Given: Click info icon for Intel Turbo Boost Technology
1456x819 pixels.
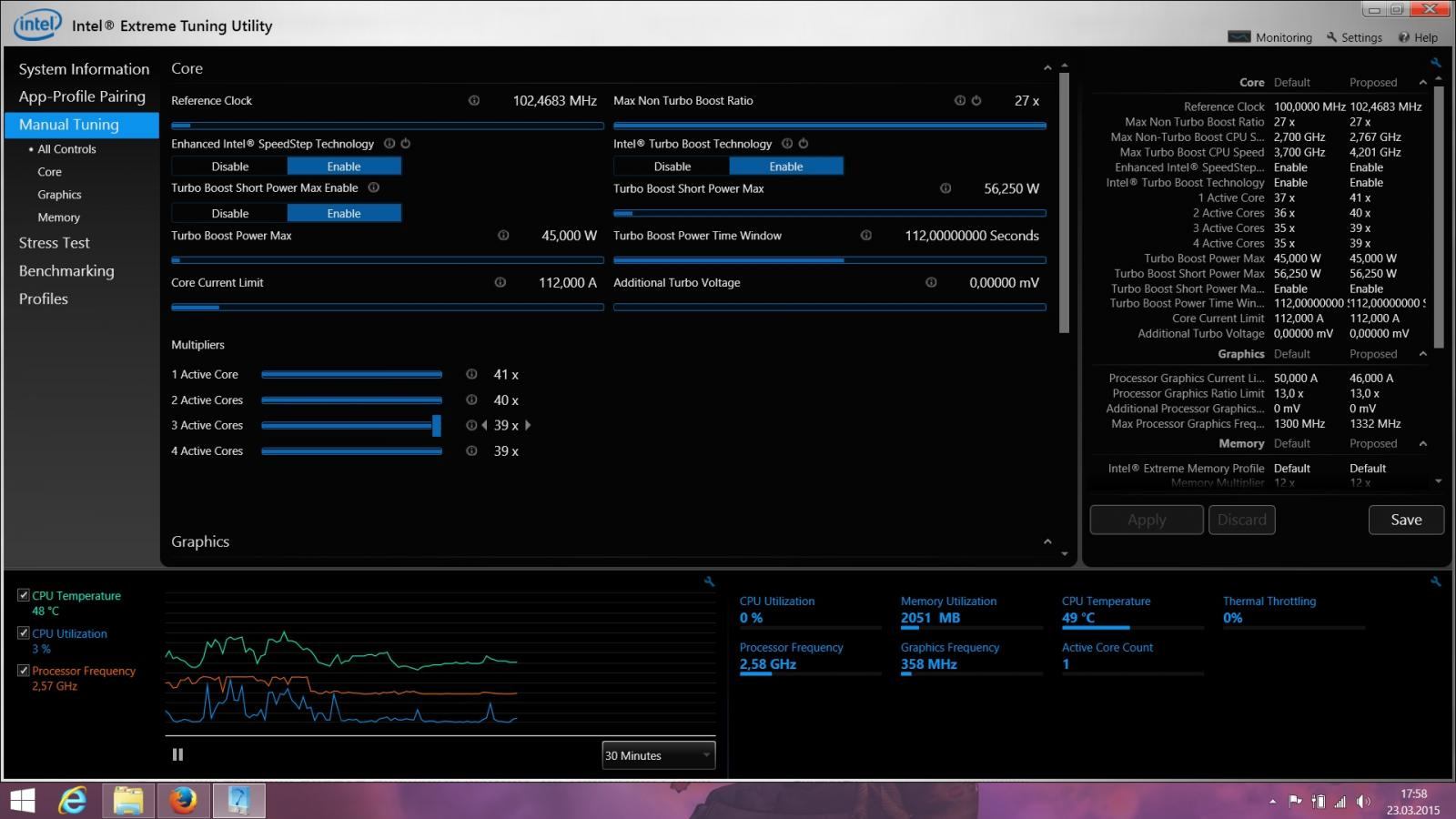Looking at the screenshot, I should (x=787, y=144).
